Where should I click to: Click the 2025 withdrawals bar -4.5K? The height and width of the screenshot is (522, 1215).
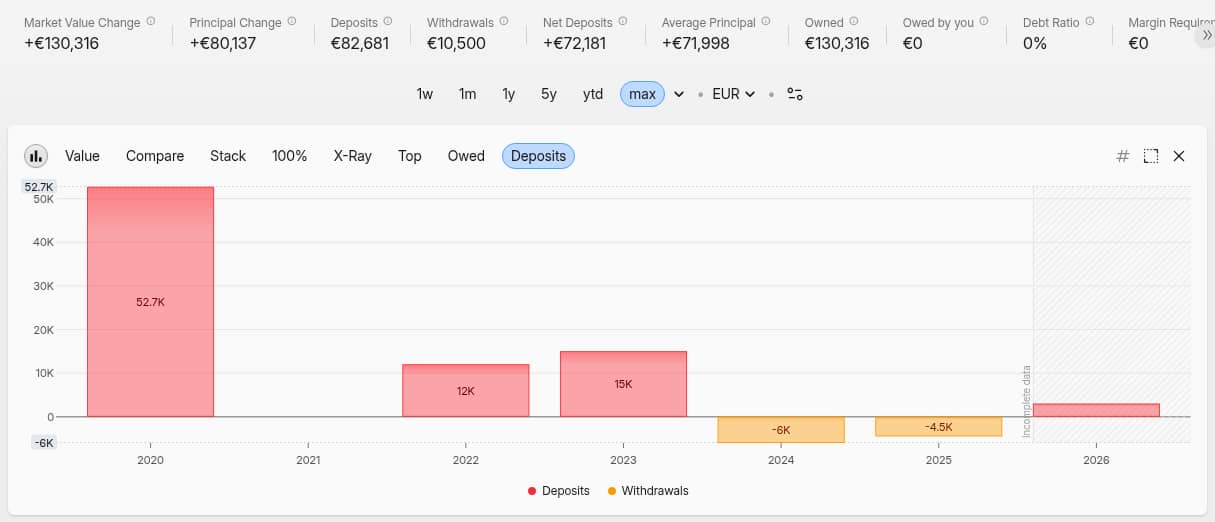[939, 427]
